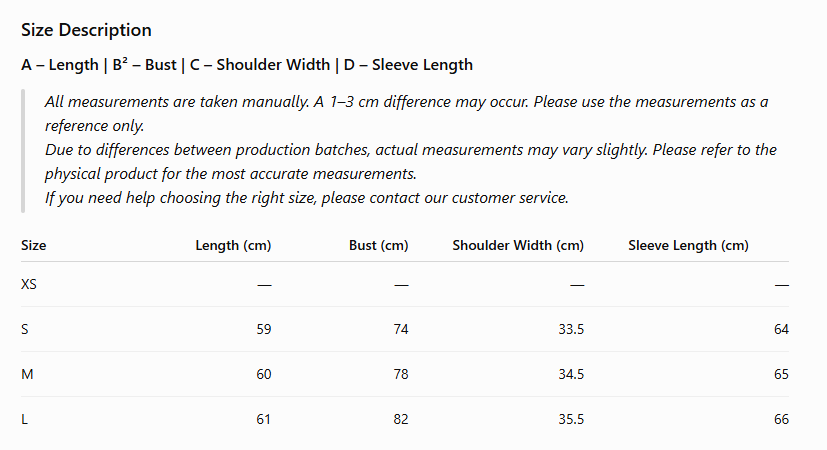Click the shoulder width value 35.5

pyautogui.click(x=571, y=419)
